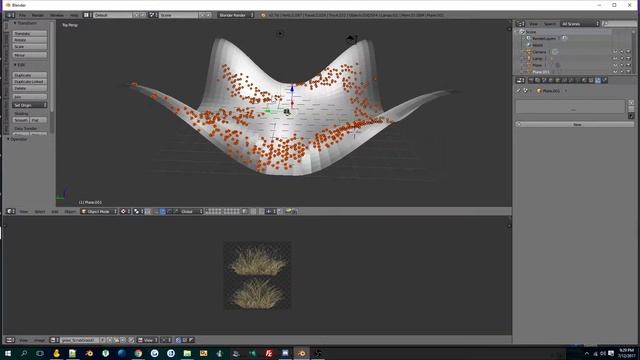The height and width of the screenshot is (360, 640).
Task: Click the open image folder icon in image editor
Action: click(117, 340)
